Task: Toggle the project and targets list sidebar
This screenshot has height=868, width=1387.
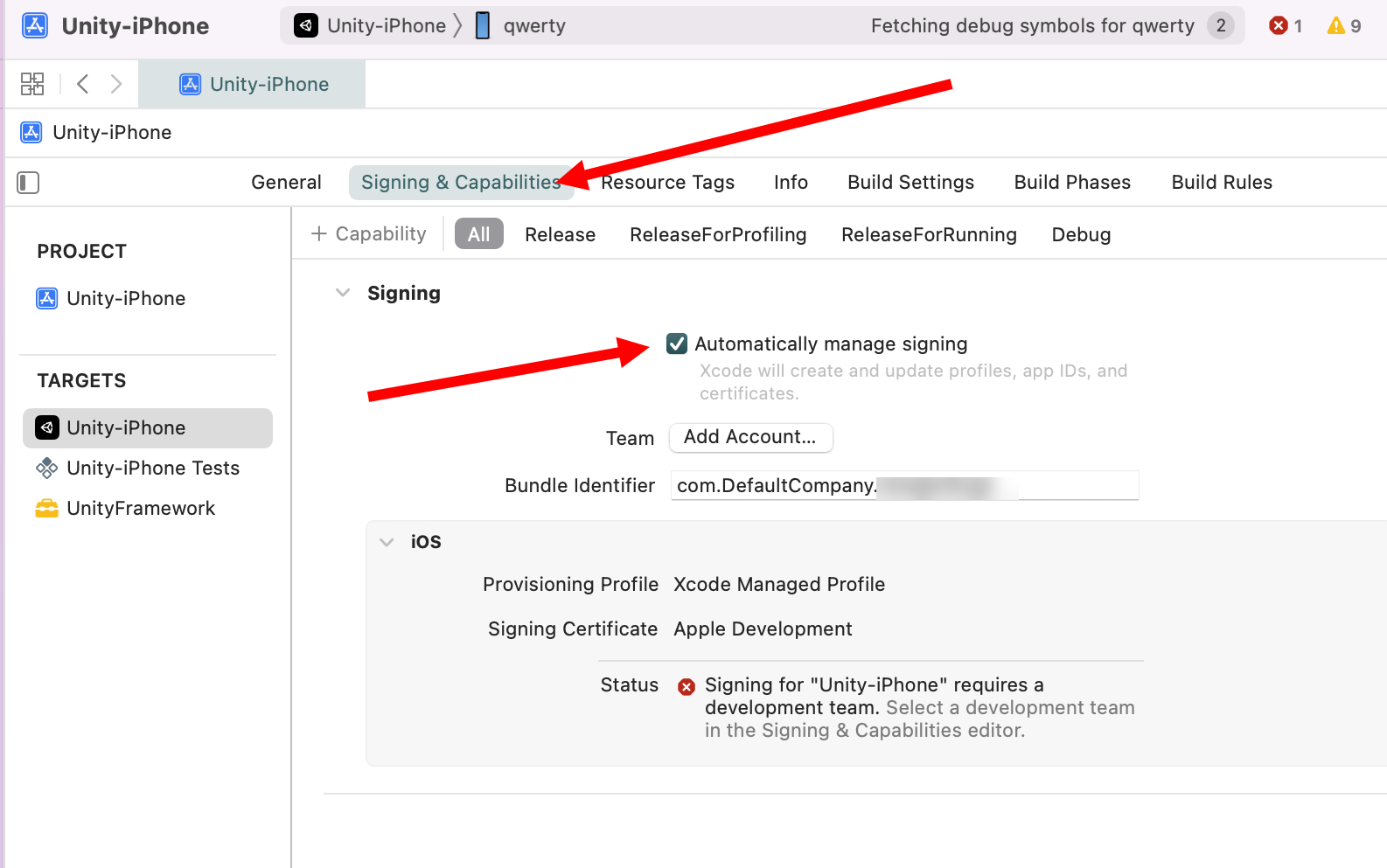Action: (29, 183)
